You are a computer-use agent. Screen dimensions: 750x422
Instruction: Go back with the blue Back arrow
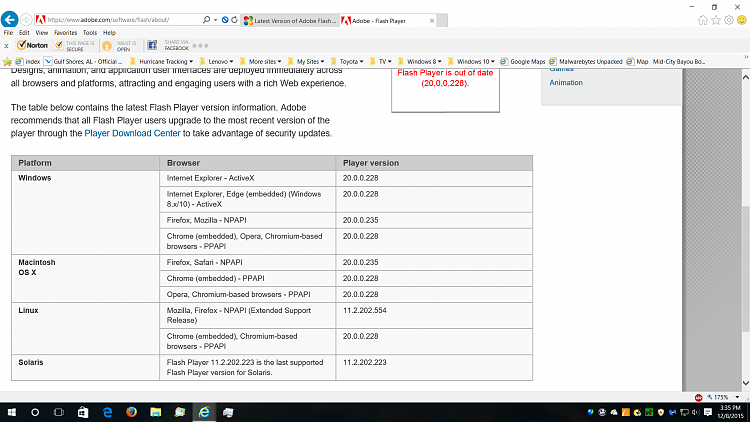[10, 20]
